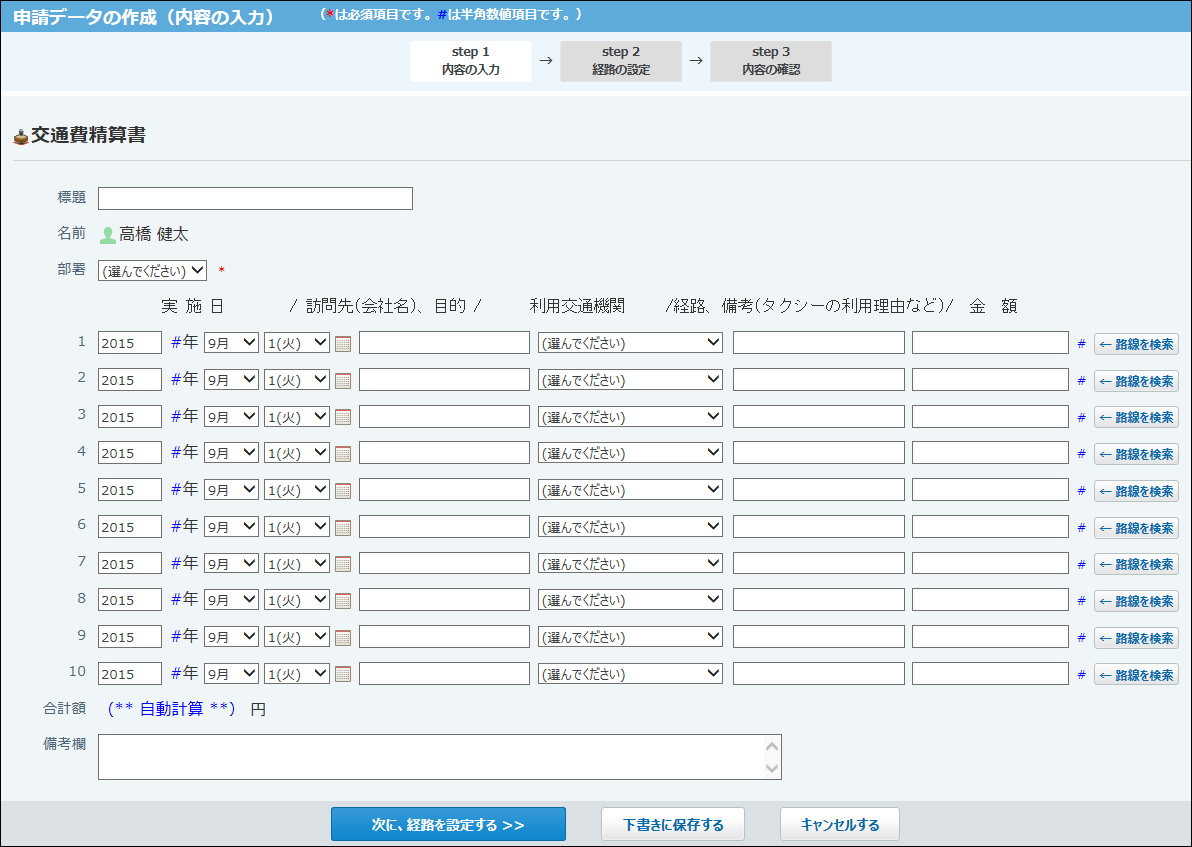The width and height of the screenshot is (1192, 847).
Task: Click the 金額 field in row 8
Action: click(x=991, y=600)
